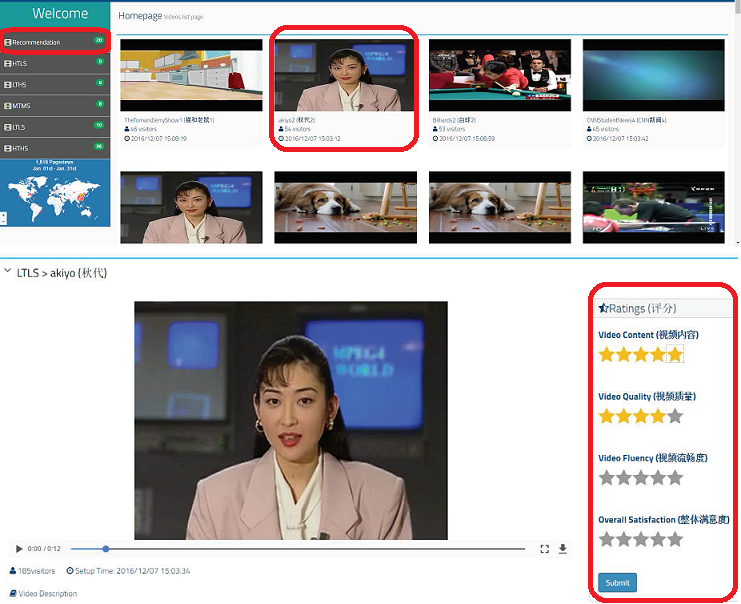
Task: Open the Billiards2 video thumbnail
Action: [x=499, y=75]
